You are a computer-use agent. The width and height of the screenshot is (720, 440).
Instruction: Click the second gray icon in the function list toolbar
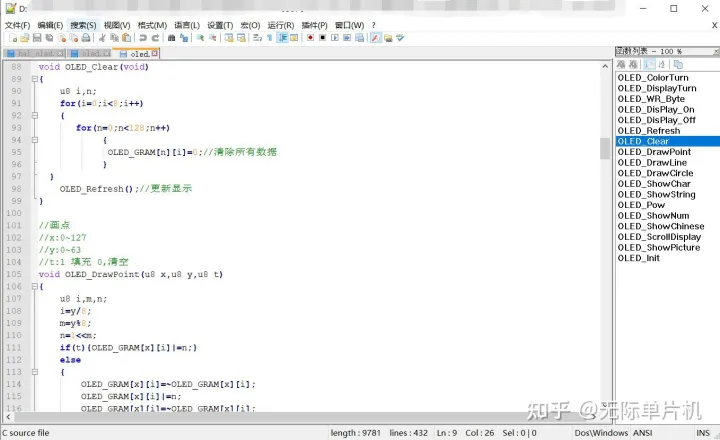pos(633,64)
